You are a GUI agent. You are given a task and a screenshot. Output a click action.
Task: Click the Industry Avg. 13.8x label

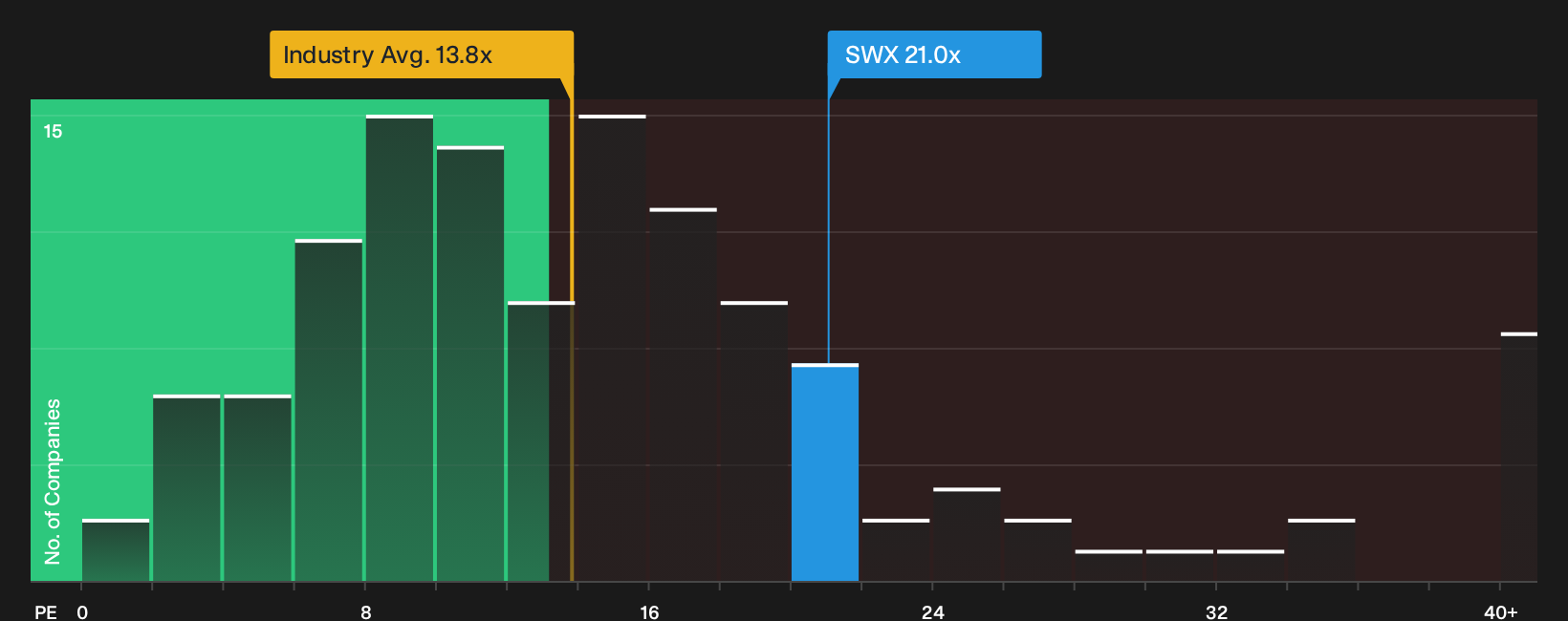[x=422, y=54]
